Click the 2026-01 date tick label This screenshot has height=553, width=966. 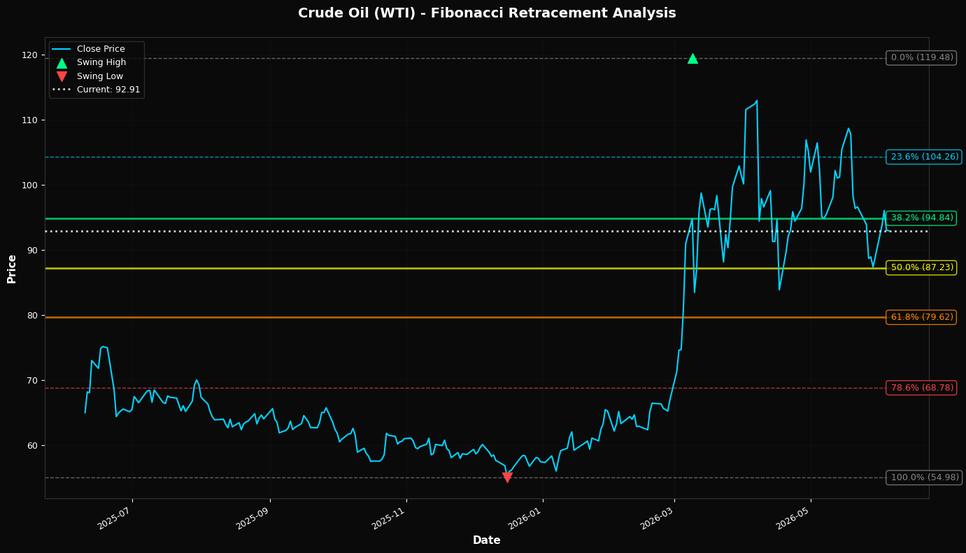click(526, 517)
